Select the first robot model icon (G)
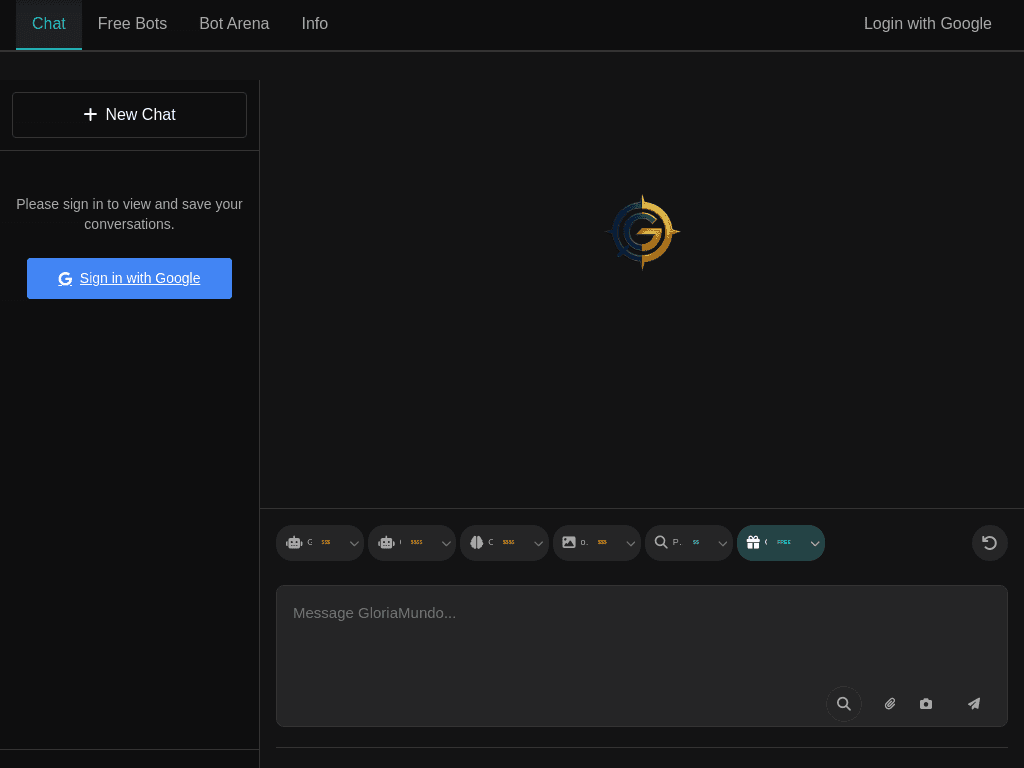This screenshot has height=768, width=1024. click(x=294, y=543)
